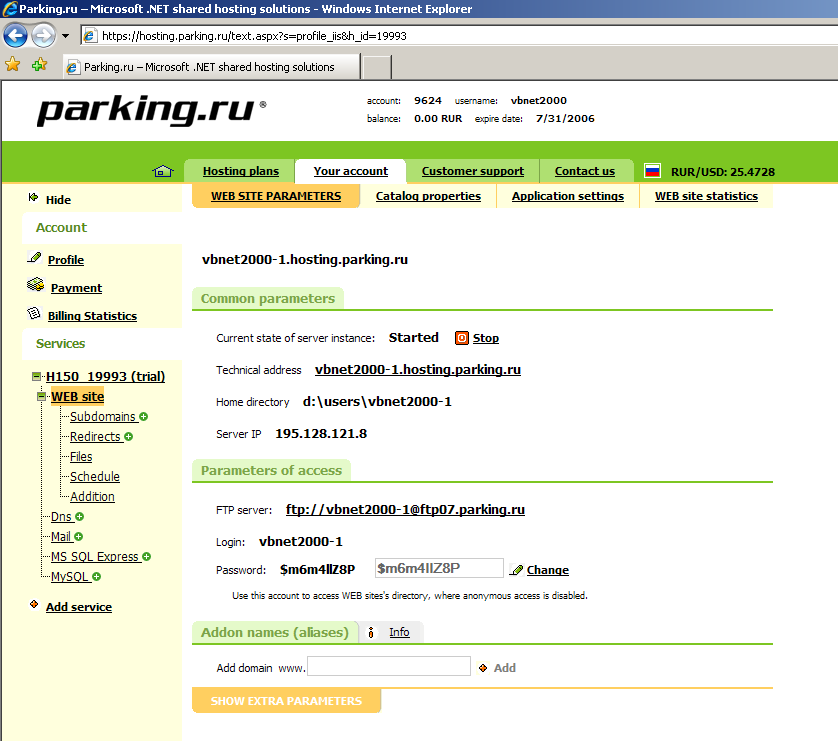Click the Payment link in sidebar

pos(76,288)
